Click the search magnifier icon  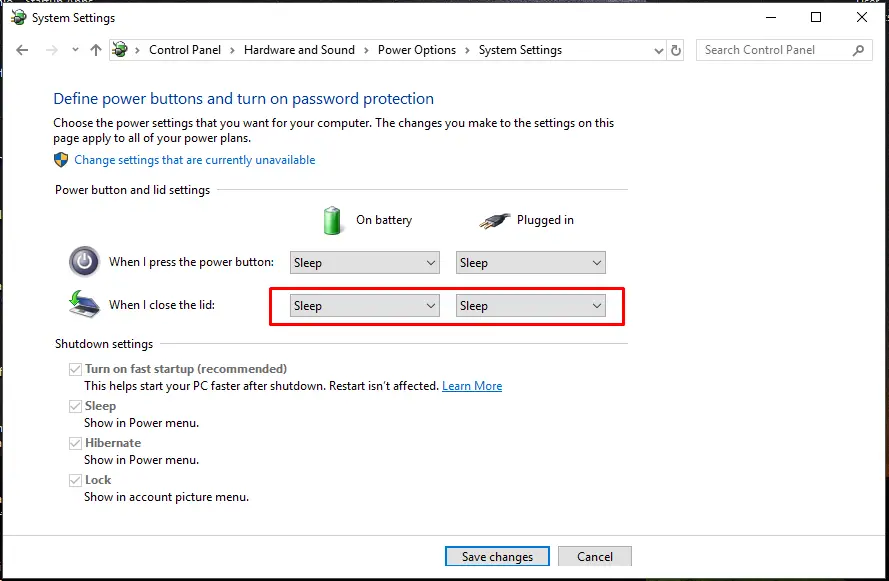tap(858, 50)
